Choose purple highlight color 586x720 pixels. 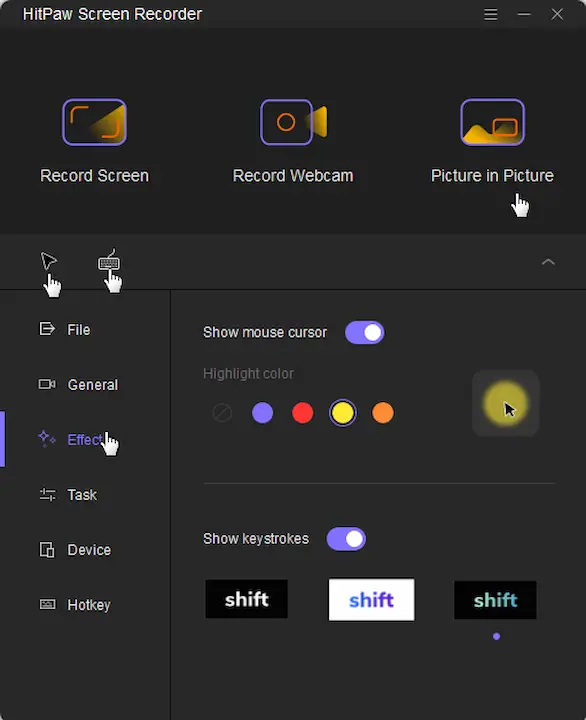click(x=263, y=412)
